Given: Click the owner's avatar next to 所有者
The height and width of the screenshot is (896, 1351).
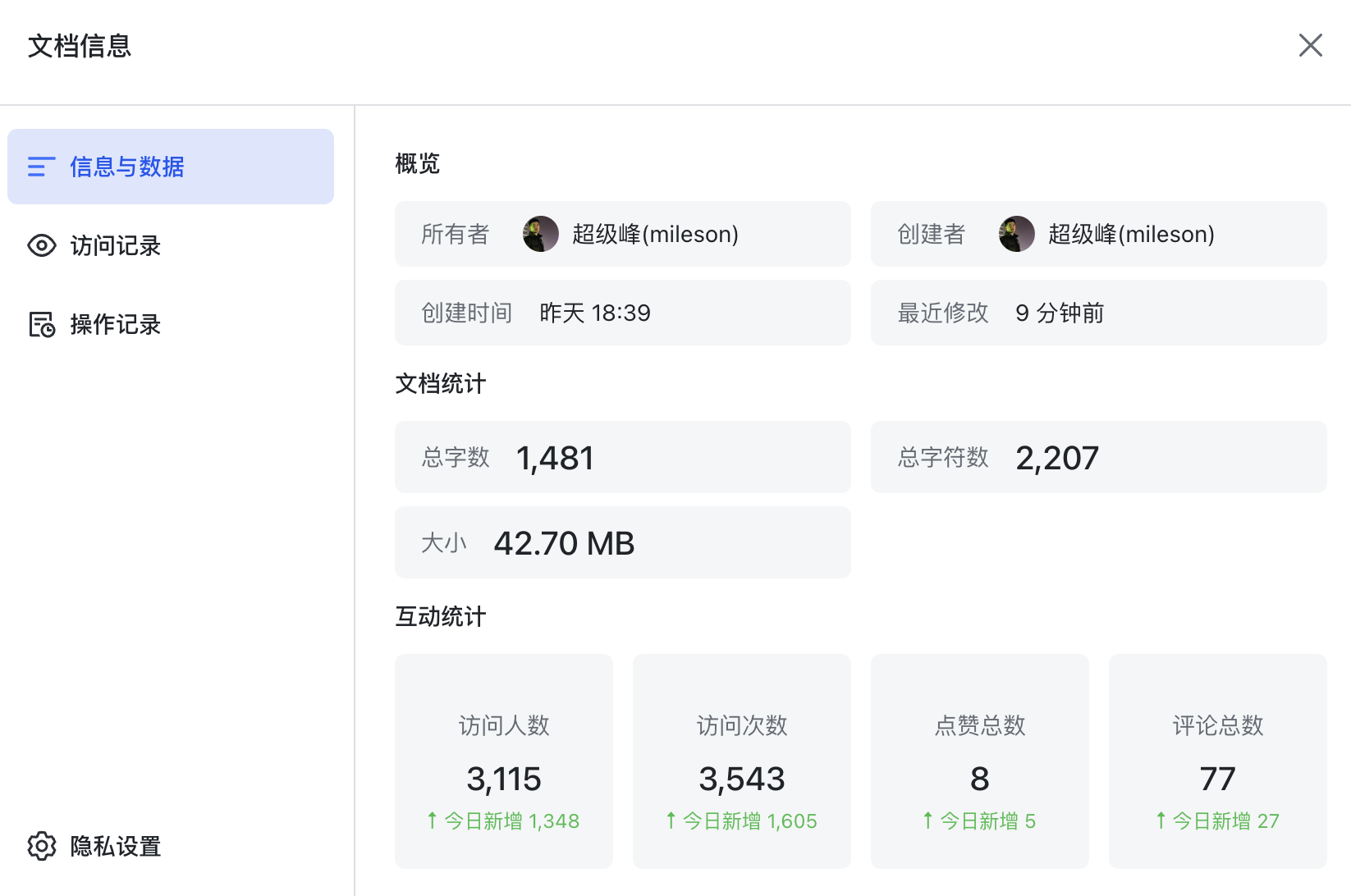Looking at the screenshot, I should pyautogui.click(x=541, y=234).
